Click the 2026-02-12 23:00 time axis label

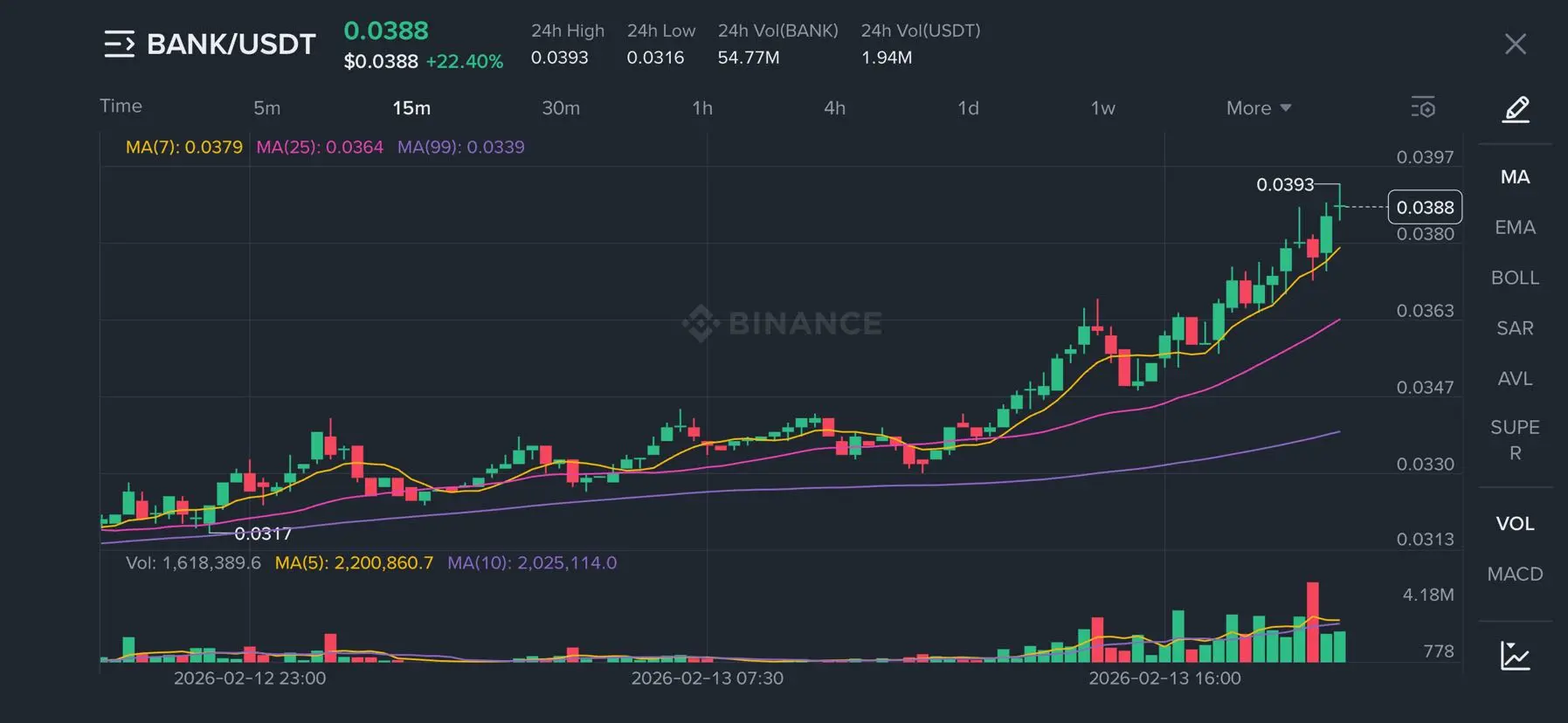click(250, 678)
